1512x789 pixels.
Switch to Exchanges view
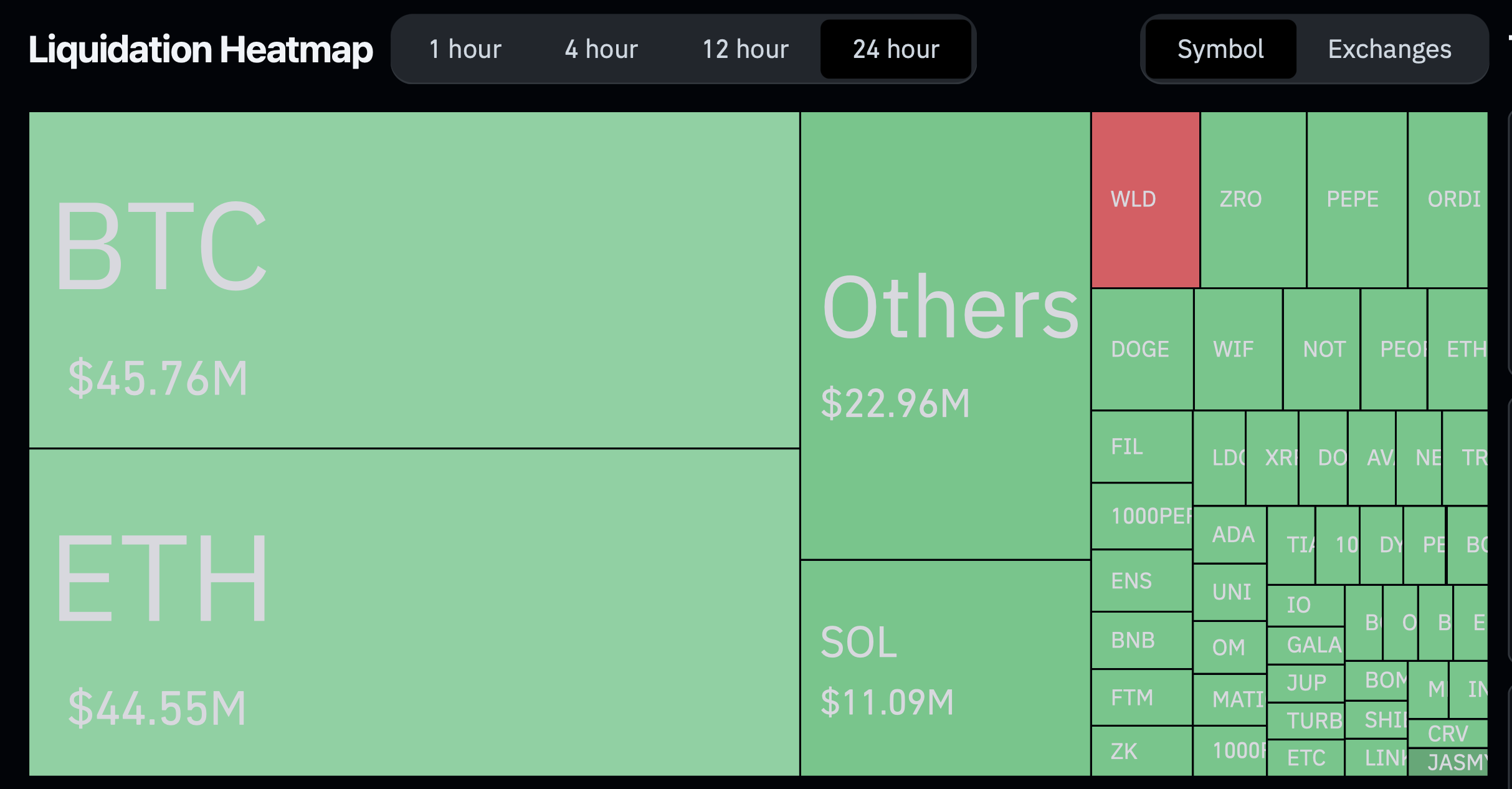coord(1390,49)
